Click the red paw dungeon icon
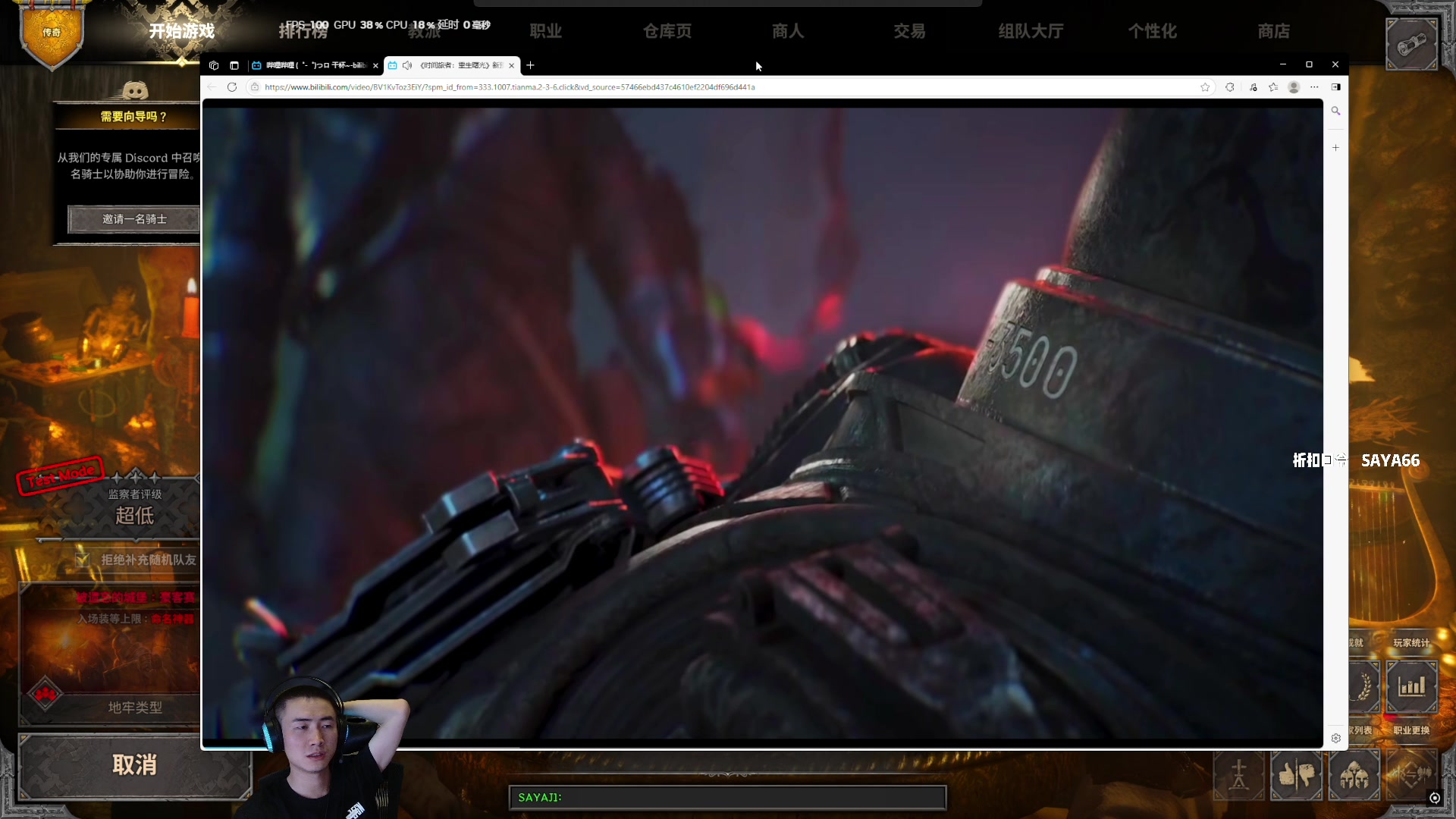The height and width of the screenshot is (819, 1456). (x=45, y=693)
